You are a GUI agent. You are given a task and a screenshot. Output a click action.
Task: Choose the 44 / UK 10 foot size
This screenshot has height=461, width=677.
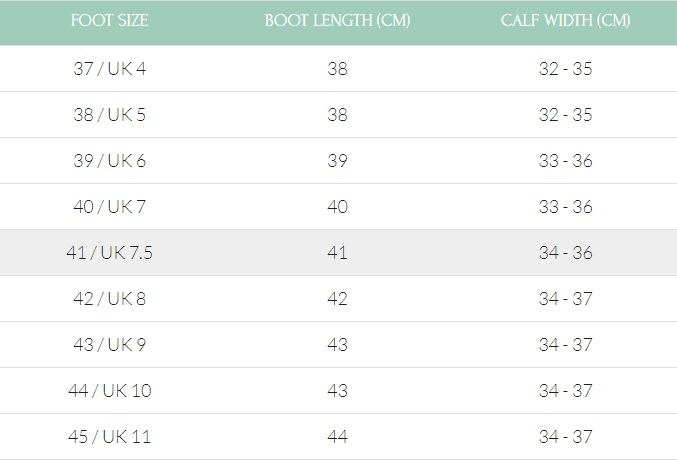click(110, 391)
